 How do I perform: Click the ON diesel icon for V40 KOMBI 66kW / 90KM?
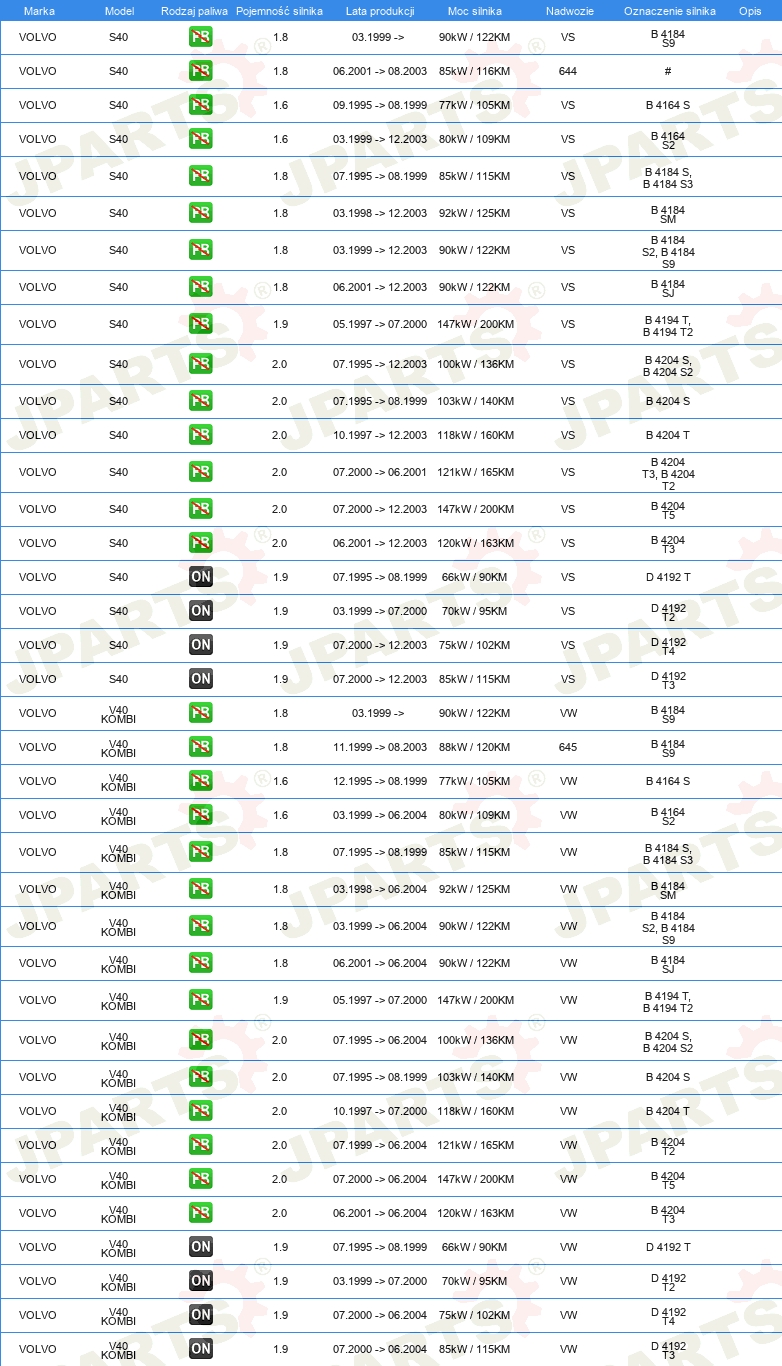[200, 1247]
